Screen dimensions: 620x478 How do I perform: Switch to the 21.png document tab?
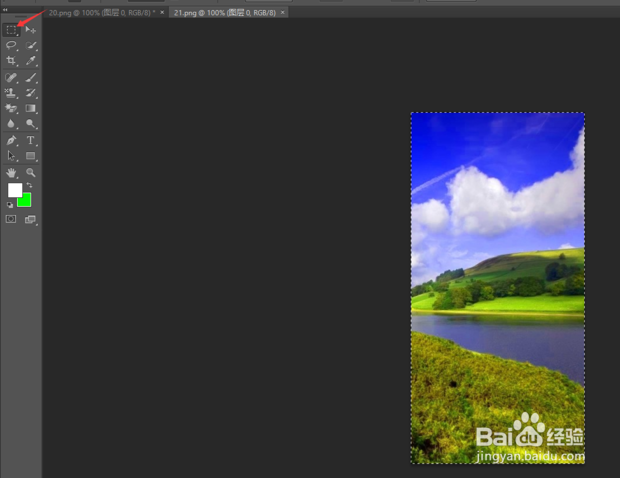pyautogui.click(x=225, y=13)
